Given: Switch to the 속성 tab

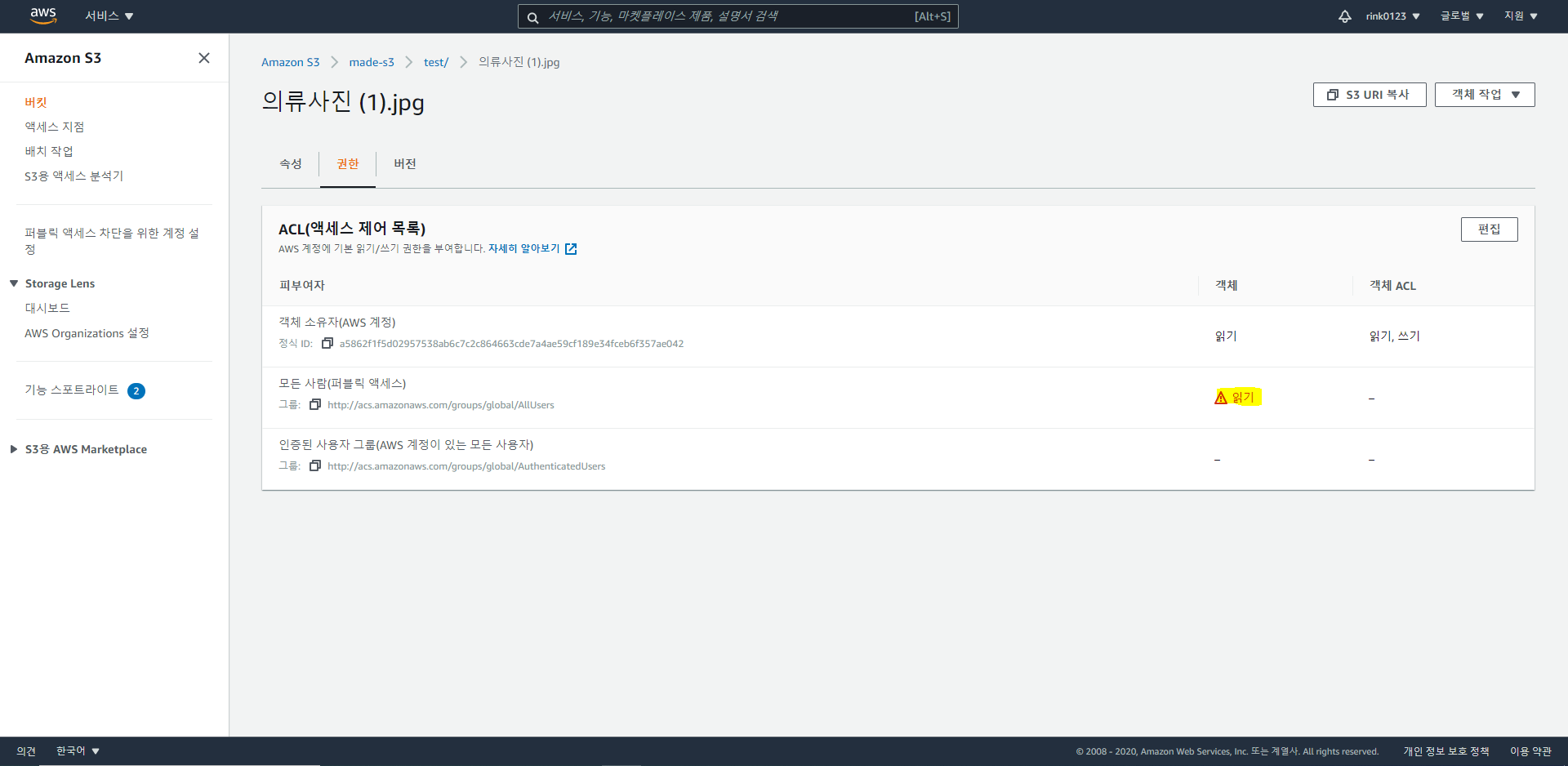Looking at the screenshot, I should [291, 163].
